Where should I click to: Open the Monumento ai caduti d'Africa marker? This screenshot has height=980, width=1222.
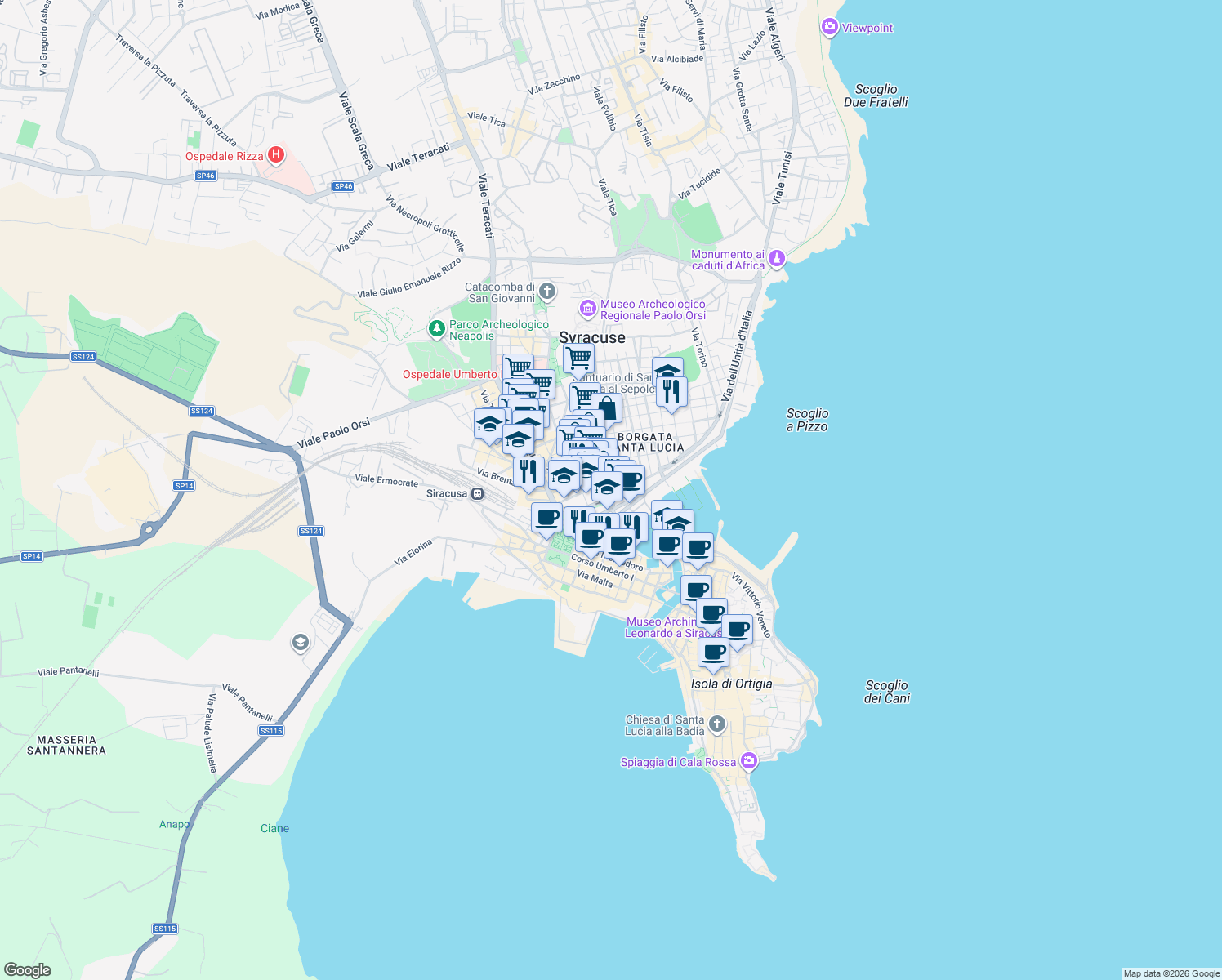(775, 256)
